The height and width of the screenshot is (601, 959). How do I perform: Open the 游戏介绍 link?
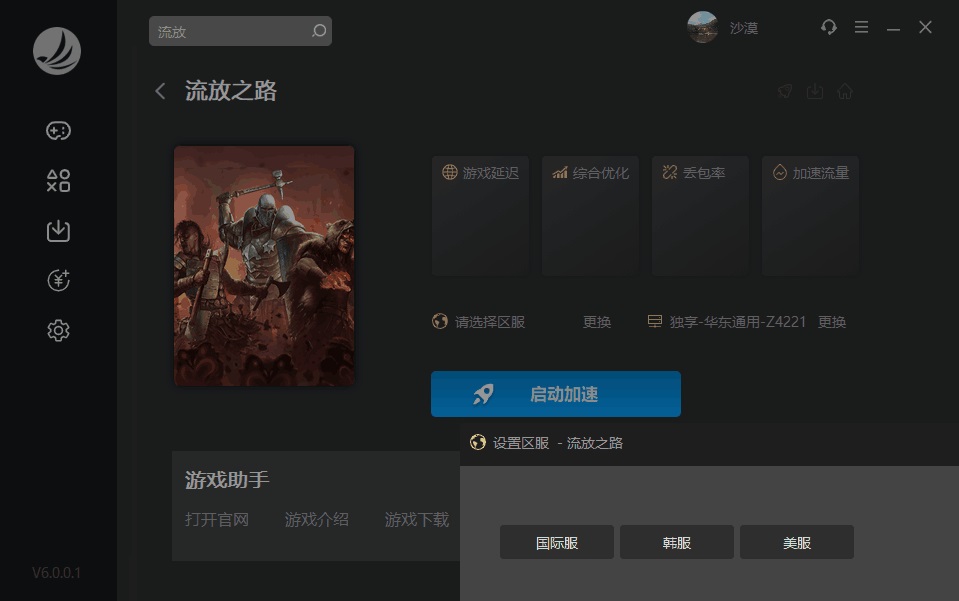(316, 520)
